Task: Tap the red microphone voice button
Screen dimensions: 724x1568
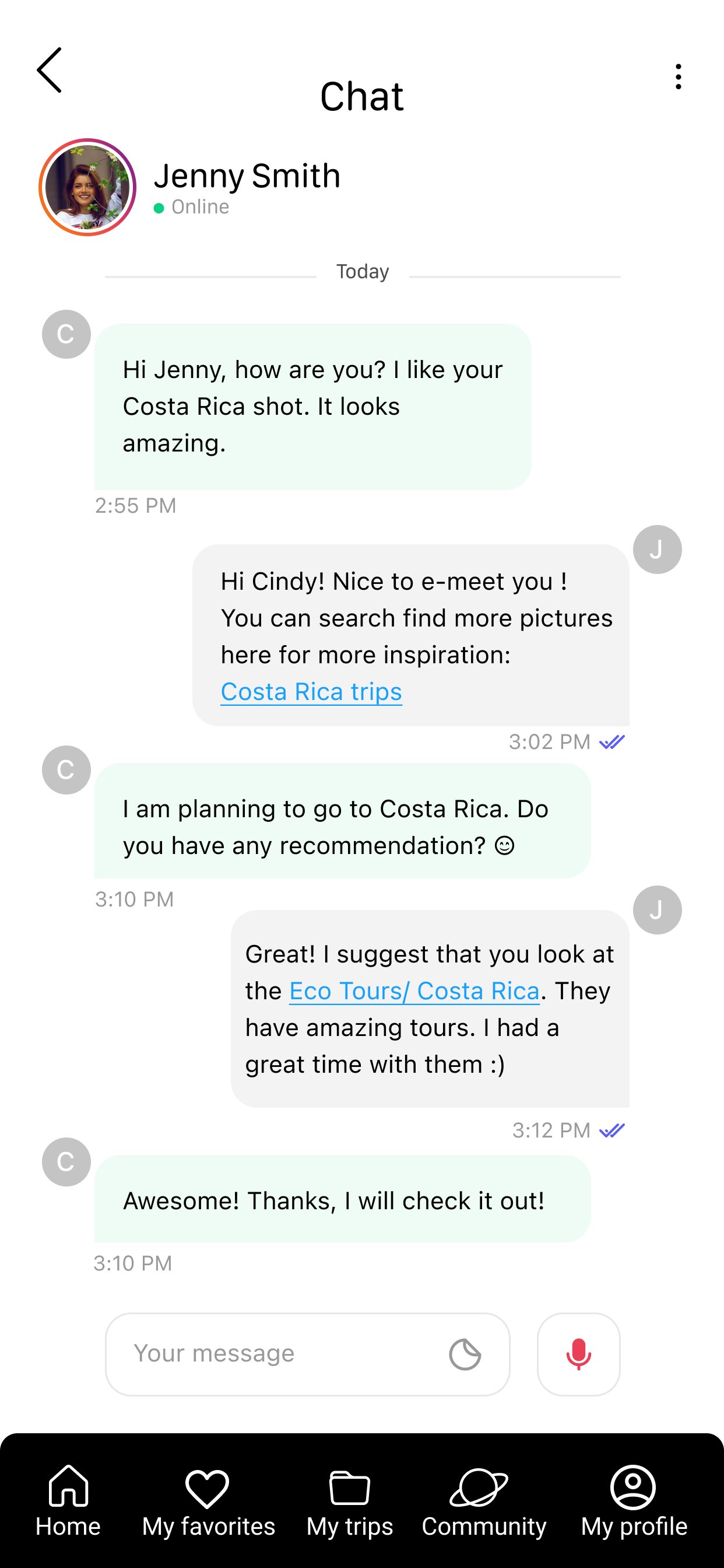Action: 579,1354
